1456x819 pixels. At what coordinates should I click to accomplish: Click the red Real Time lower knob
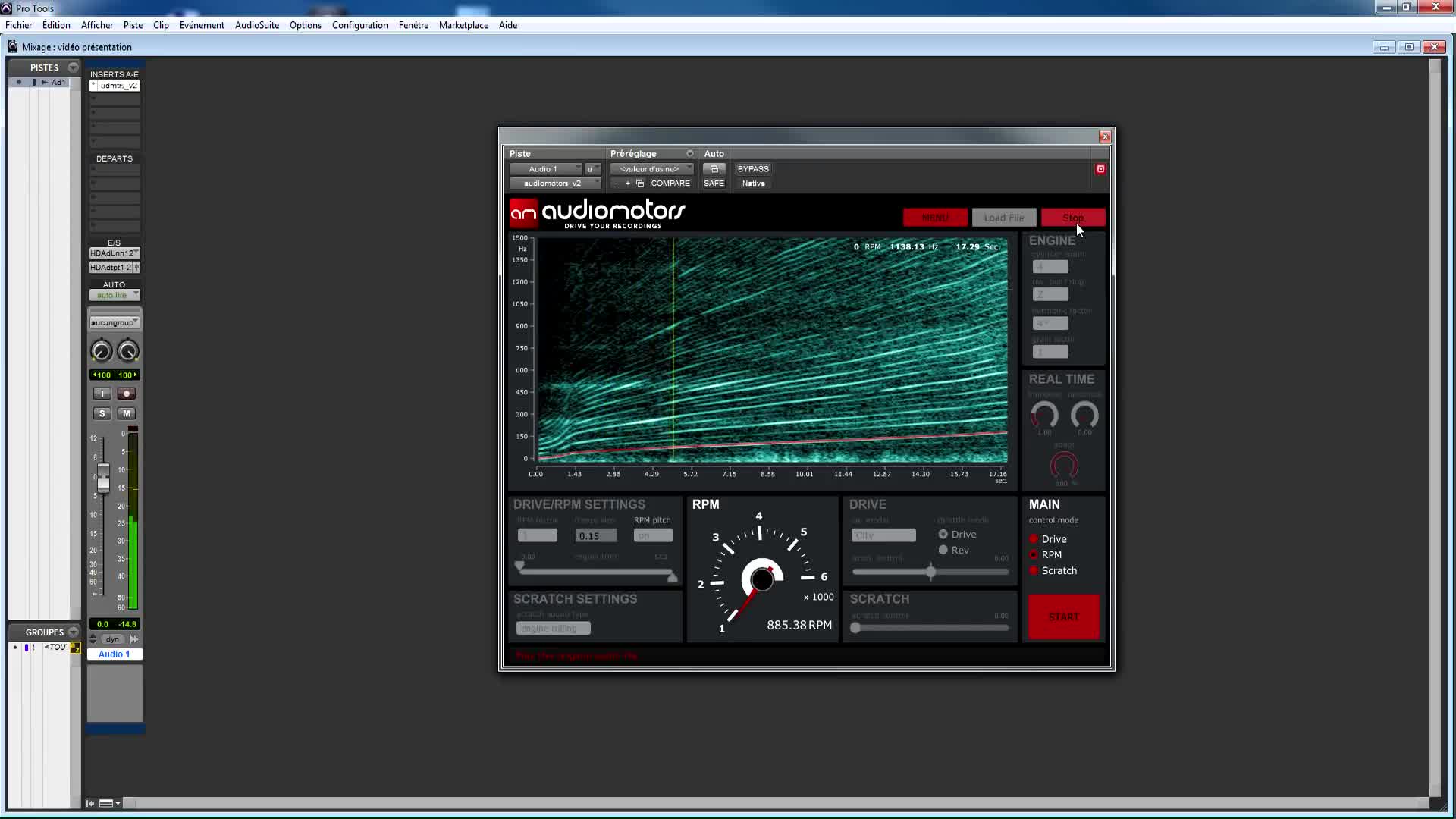1064,466
